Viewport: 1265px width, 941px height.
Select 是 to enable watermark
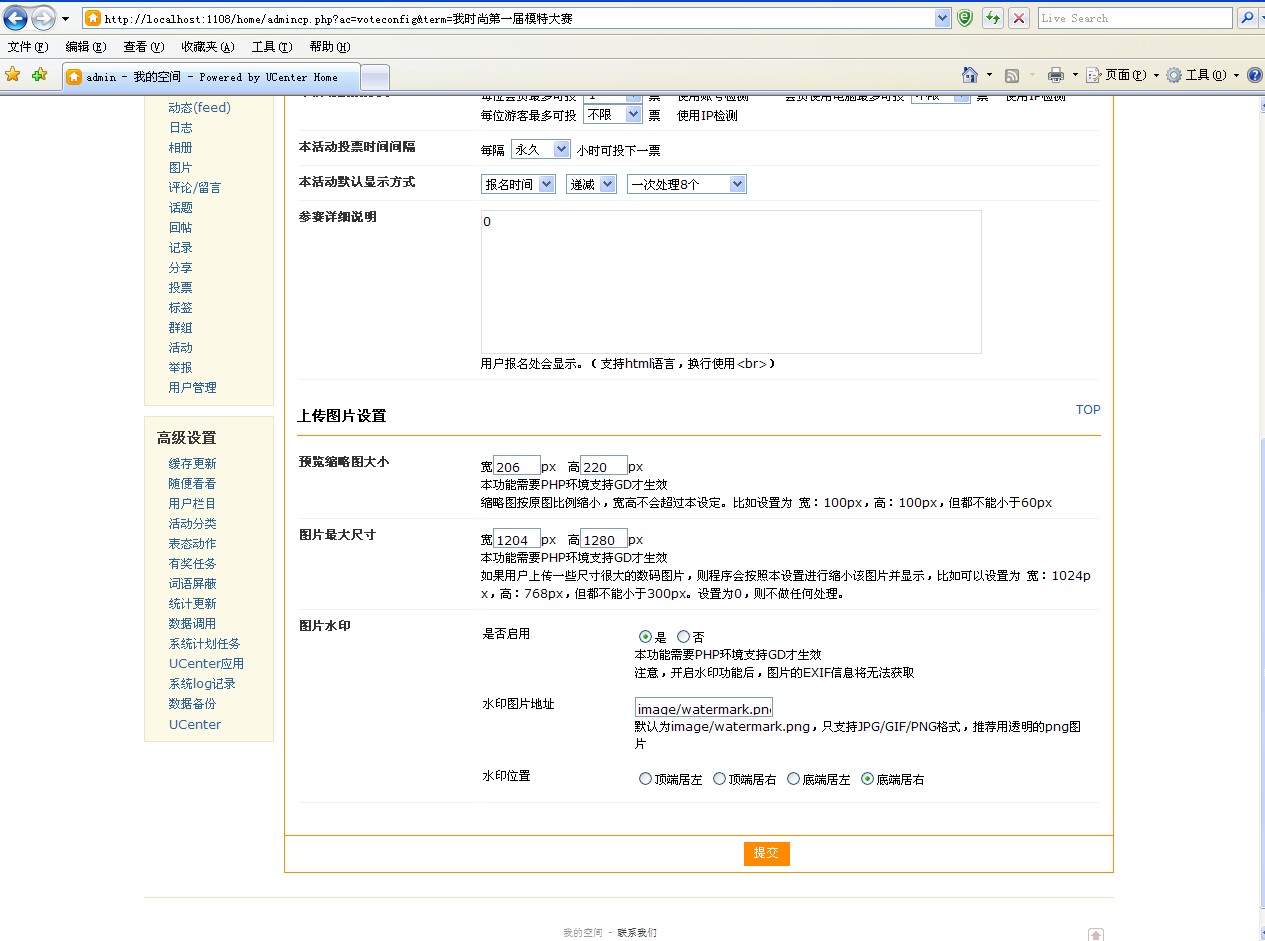pos(645,636)
